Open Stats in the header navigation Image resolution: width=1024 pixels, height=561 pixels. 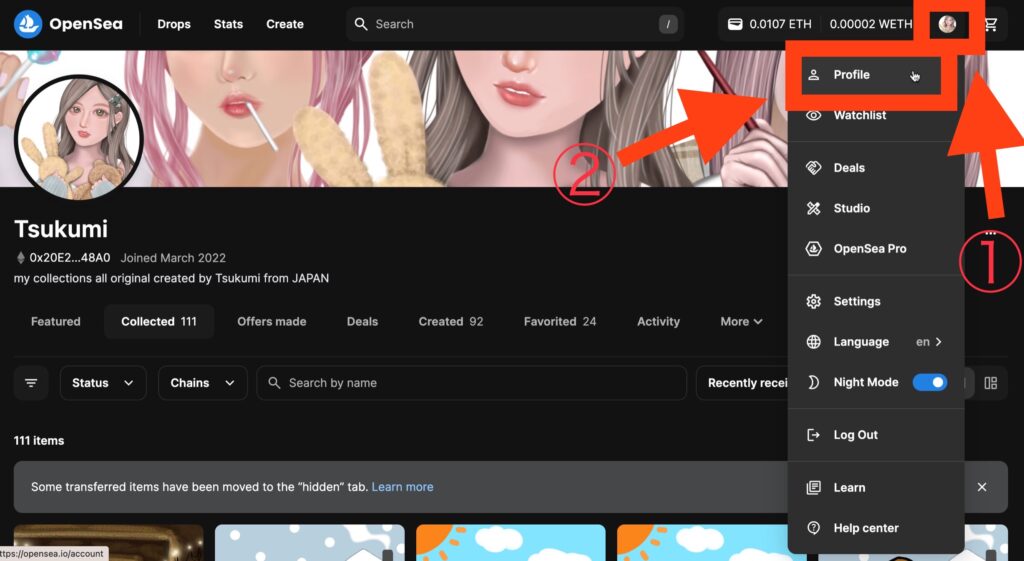[x=228, y=24]
